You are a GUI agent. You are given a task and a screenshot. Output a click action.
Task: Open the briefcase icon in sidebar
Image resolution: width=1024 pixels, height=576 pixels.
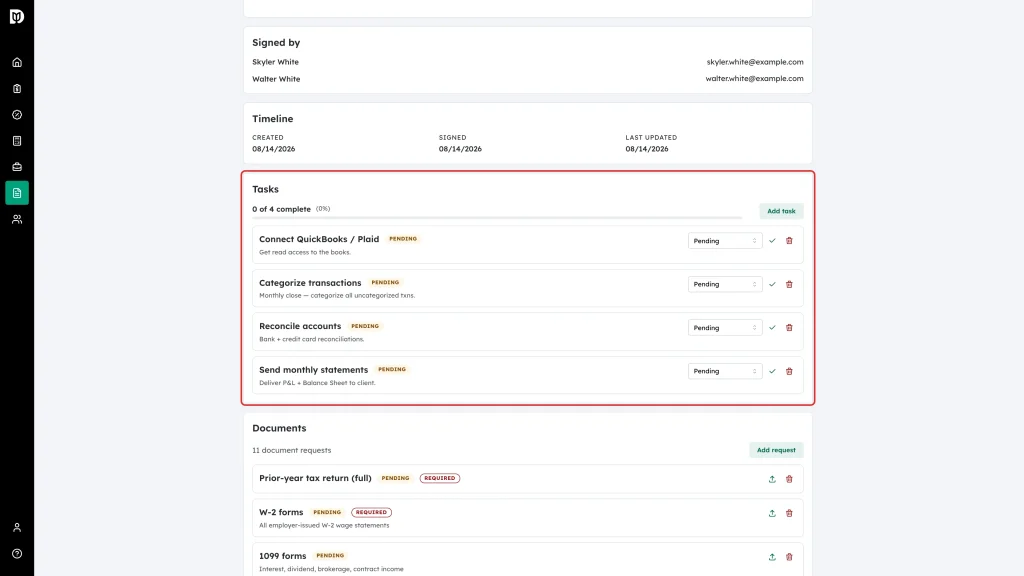(x=17, y=167)
